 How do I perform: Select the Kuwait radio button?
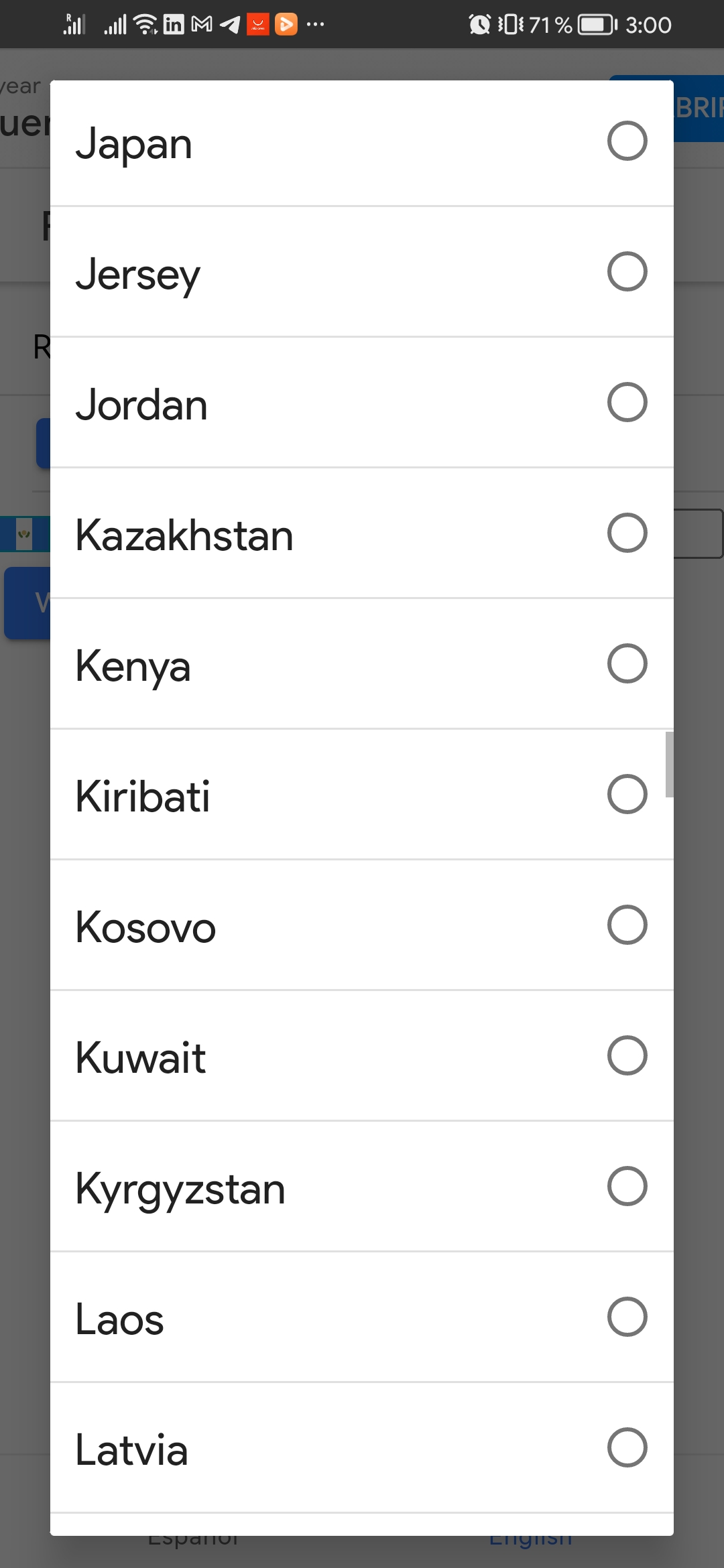pyautogui.click(x=627, y=1055)
